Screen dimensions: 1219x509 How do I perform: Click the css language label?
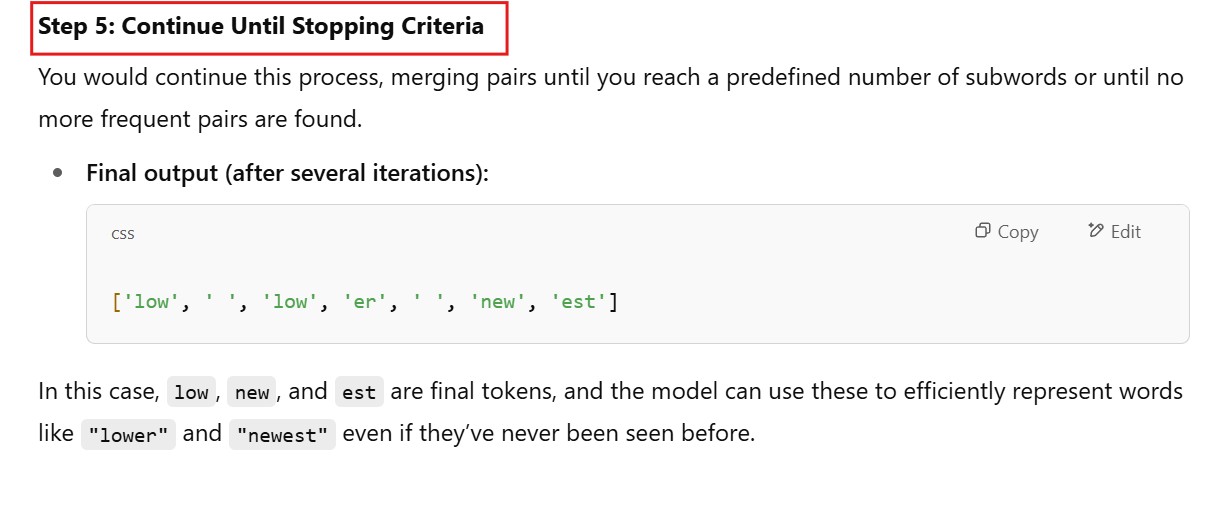coord(123,233)
